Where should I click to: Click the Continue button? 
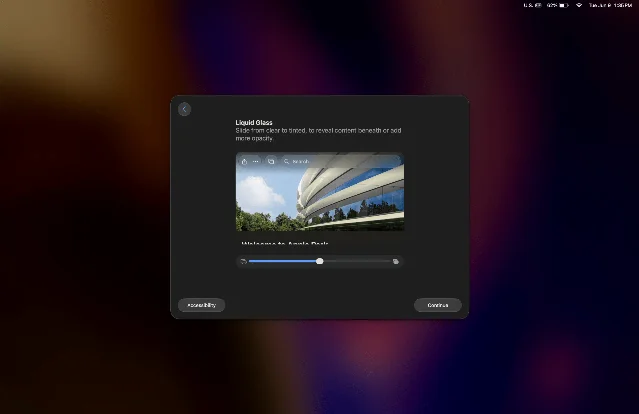[438, 305]
